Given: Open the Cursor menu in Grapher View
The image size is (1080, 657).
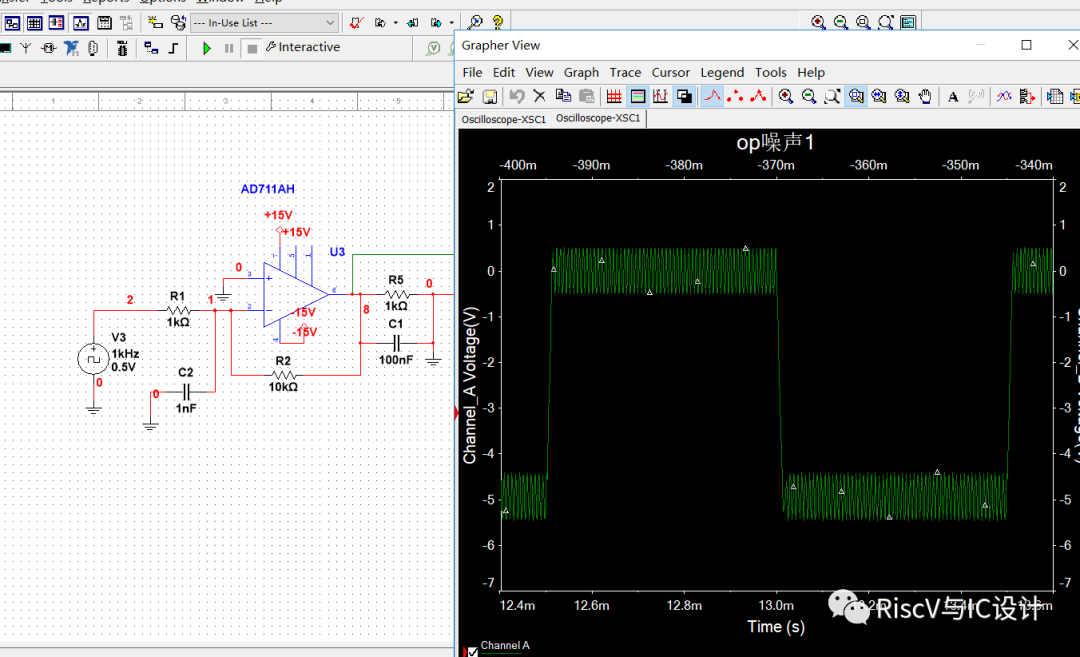Looking at the screenshot, I should point(670,72).
